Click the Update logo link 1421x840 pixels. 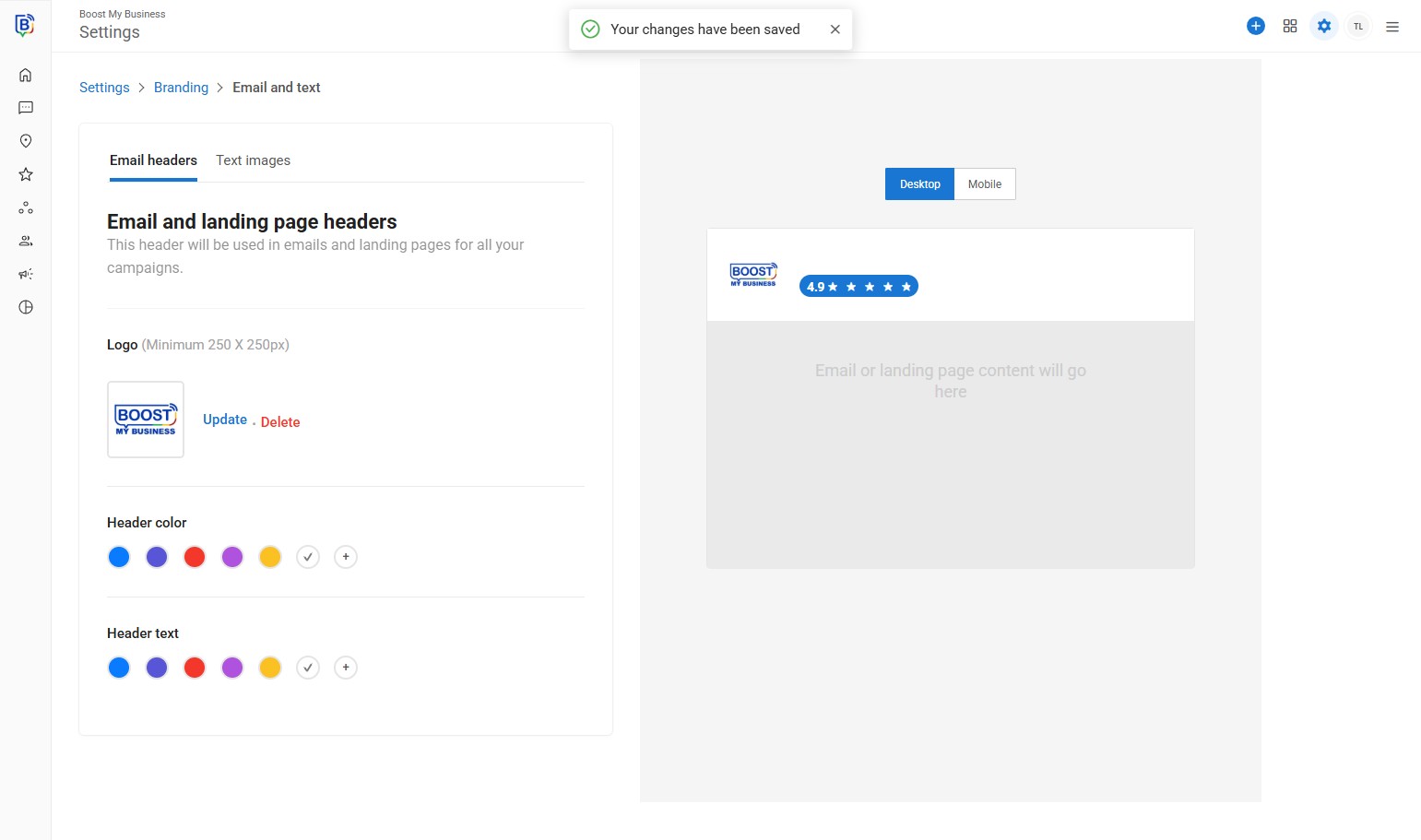pos(225,420)
